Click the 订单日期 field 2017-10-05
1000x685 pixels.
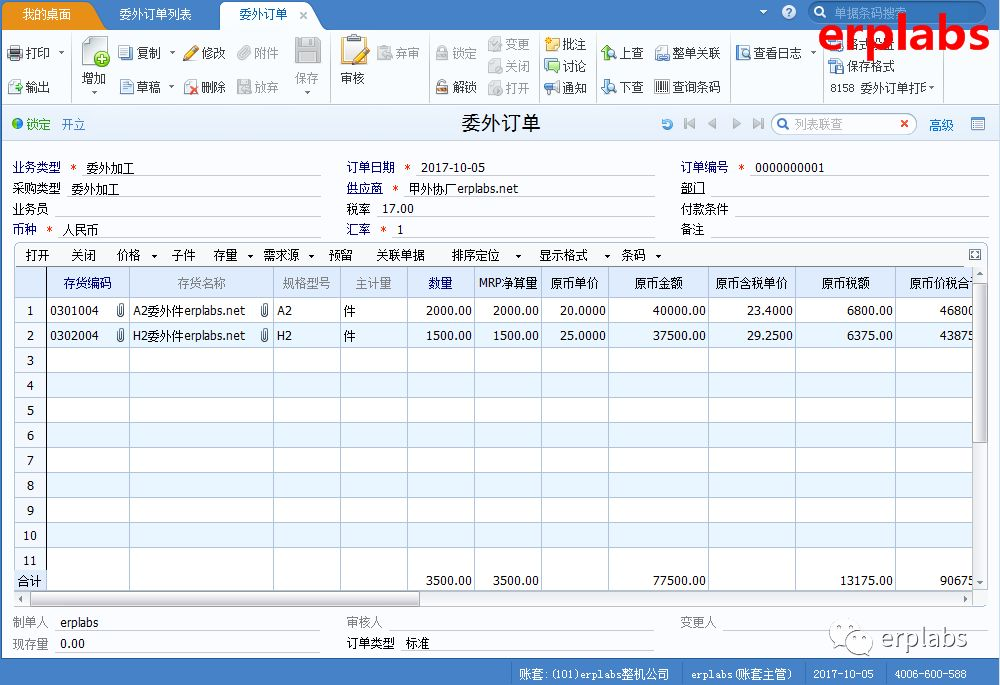[536, 168]
